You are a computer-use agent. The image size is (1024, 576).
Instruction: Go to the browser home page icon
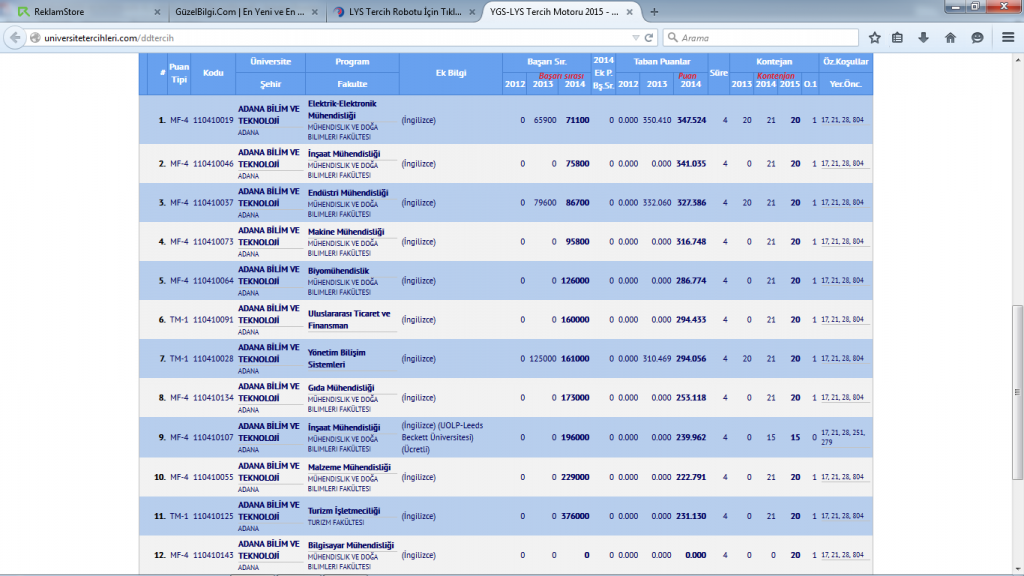click(950, 38)
